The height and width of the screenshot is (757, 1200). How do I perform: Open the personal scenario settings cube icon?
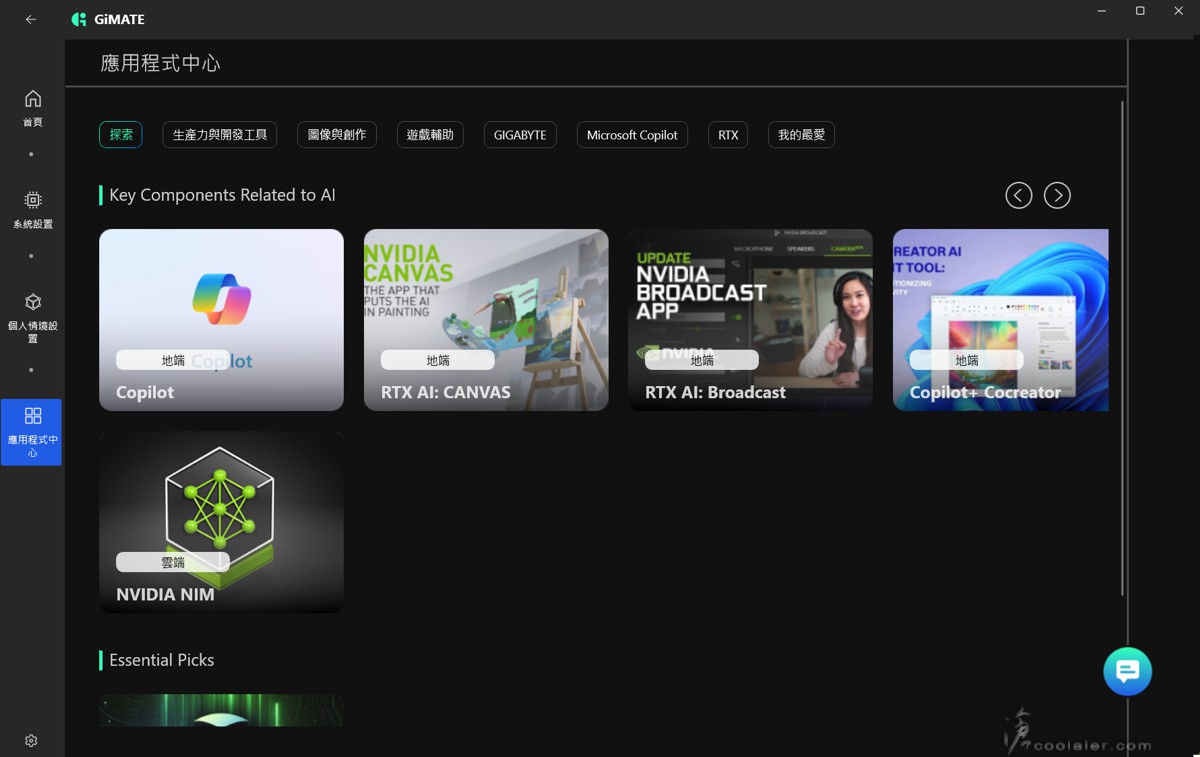click(33, 302)
